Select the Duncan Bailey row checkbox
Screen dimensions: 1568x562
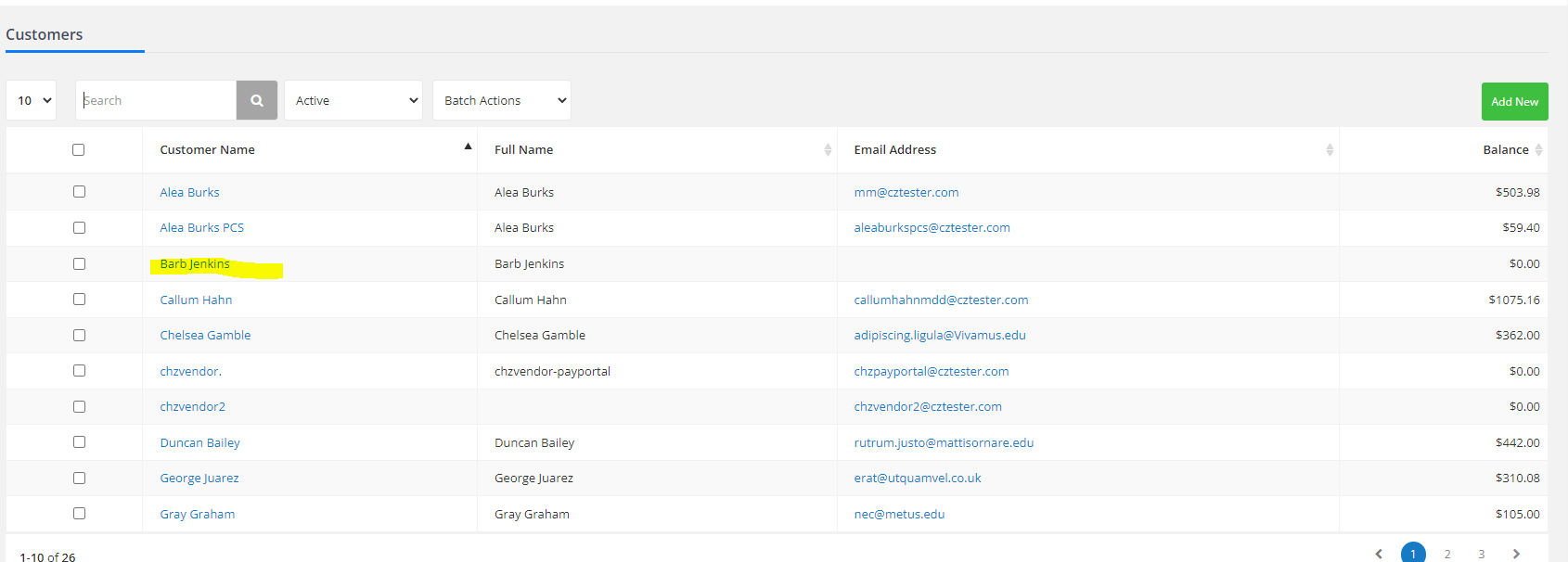pyautogui.click(x=79, y=442)
